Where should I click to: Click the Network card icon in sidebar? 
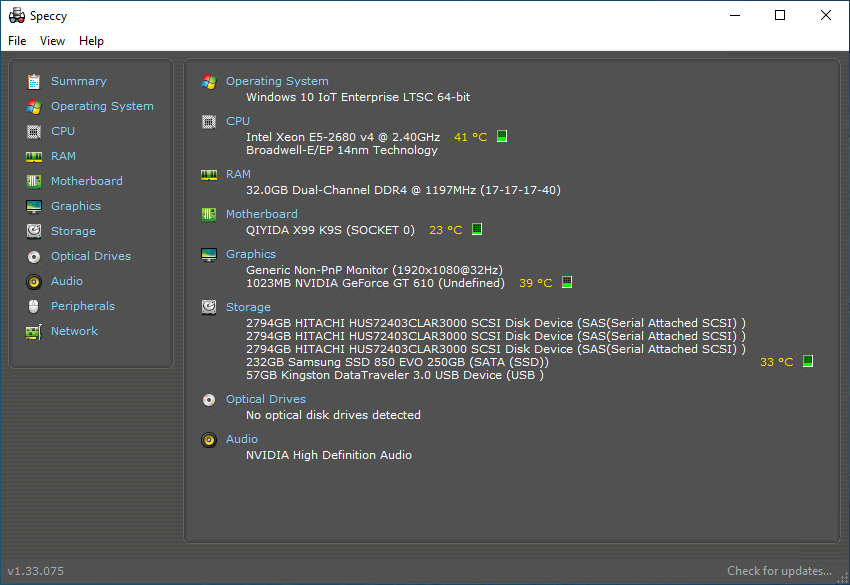point(34,332)
